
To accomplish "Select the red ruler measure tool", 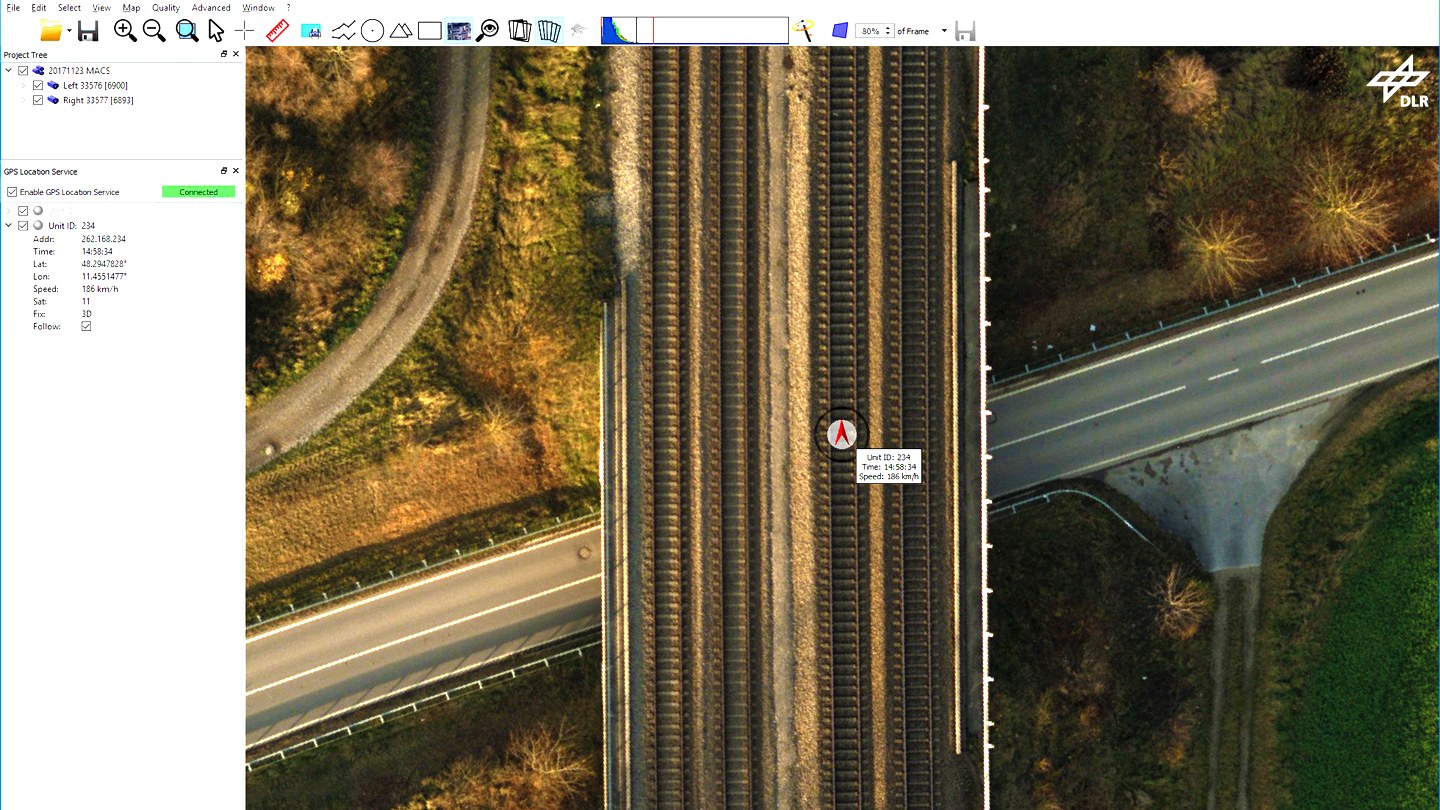I will (x=278, y=31).
